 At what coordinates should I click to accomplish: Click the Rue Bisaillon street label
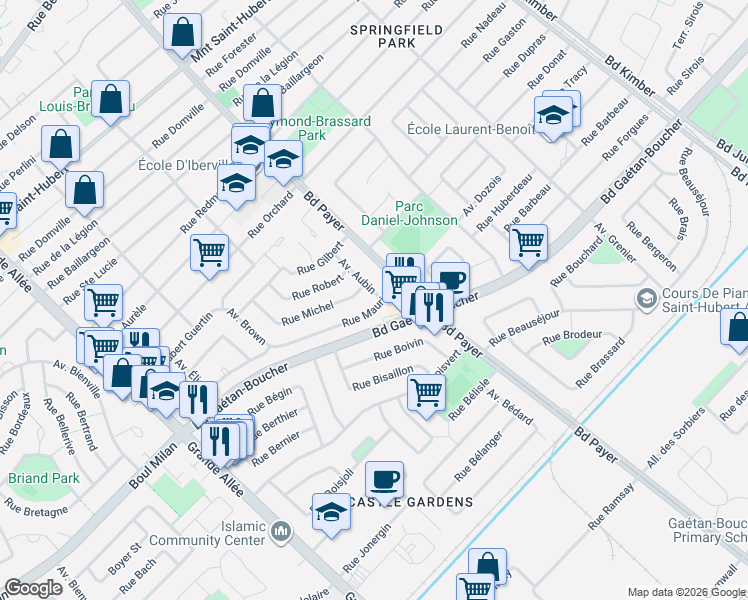pyautogui.click(x=383, y=378)
